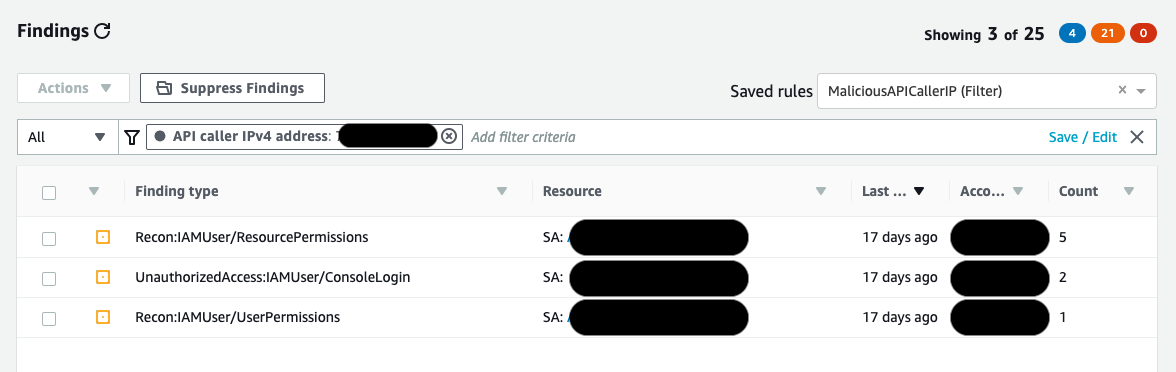Click severity icon of ConsoleLogin finding
The height and width of the screenshot is (372, 1176).
click(x=104, y=278)
